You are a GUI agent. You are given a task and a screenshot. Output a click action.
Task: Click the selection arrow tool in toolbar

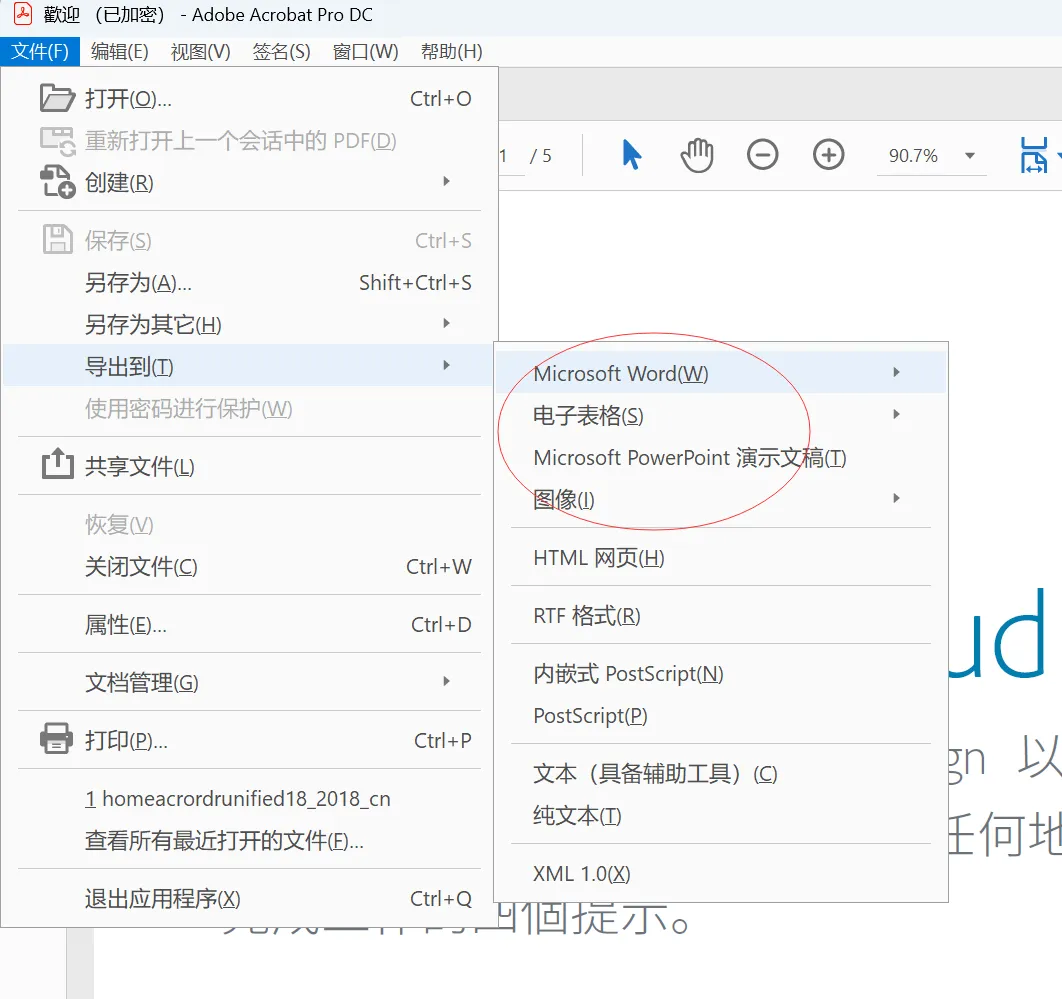(x=631, y=155)
